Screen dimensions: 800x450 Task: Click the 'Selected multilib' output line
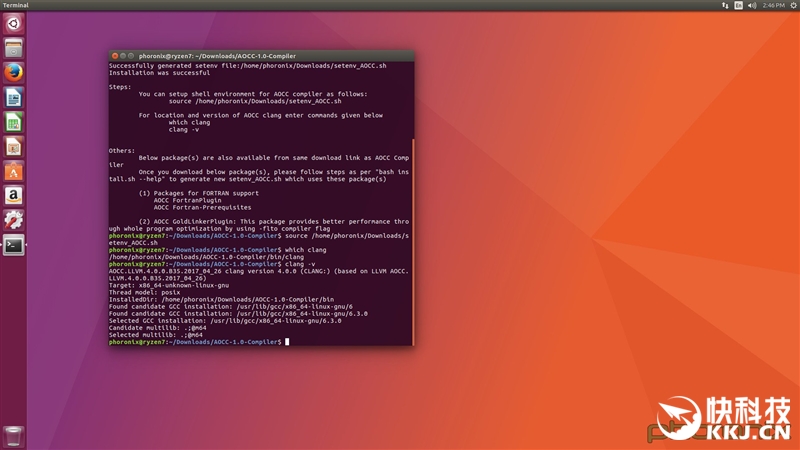[156, 335]
